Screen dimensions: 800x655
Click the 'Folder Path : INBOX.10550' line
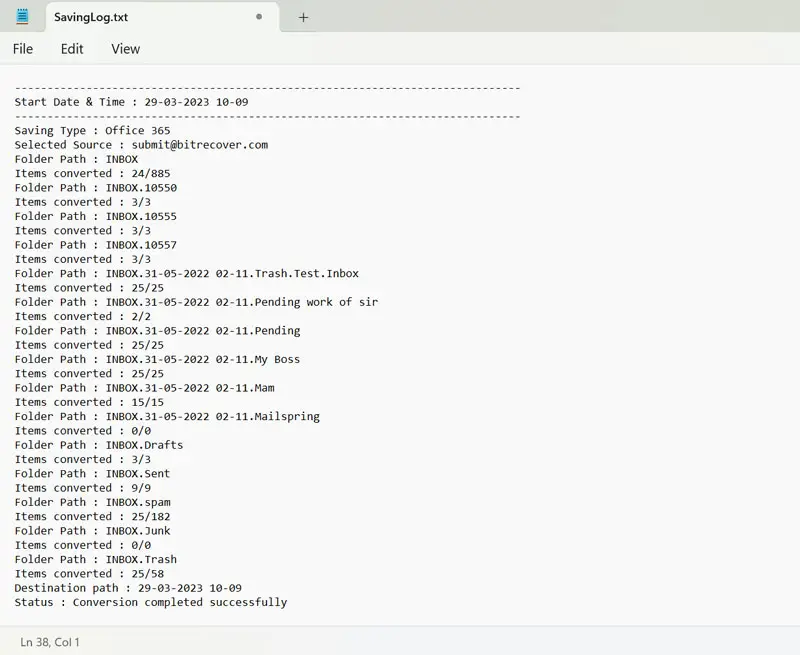click(x=95, y=188)
